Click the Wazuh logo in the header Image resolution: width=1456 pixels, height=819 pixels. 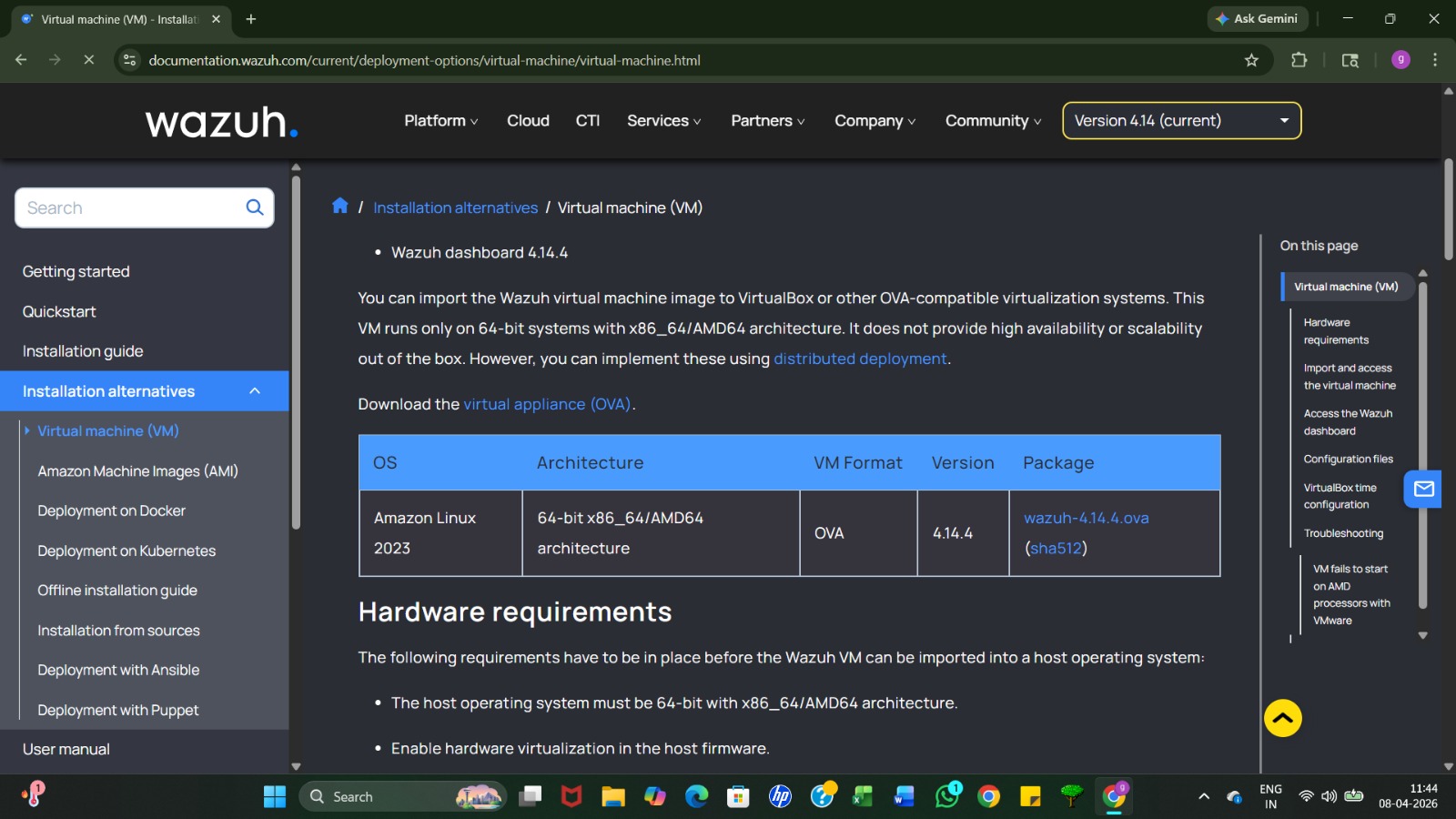click(221, 122)
